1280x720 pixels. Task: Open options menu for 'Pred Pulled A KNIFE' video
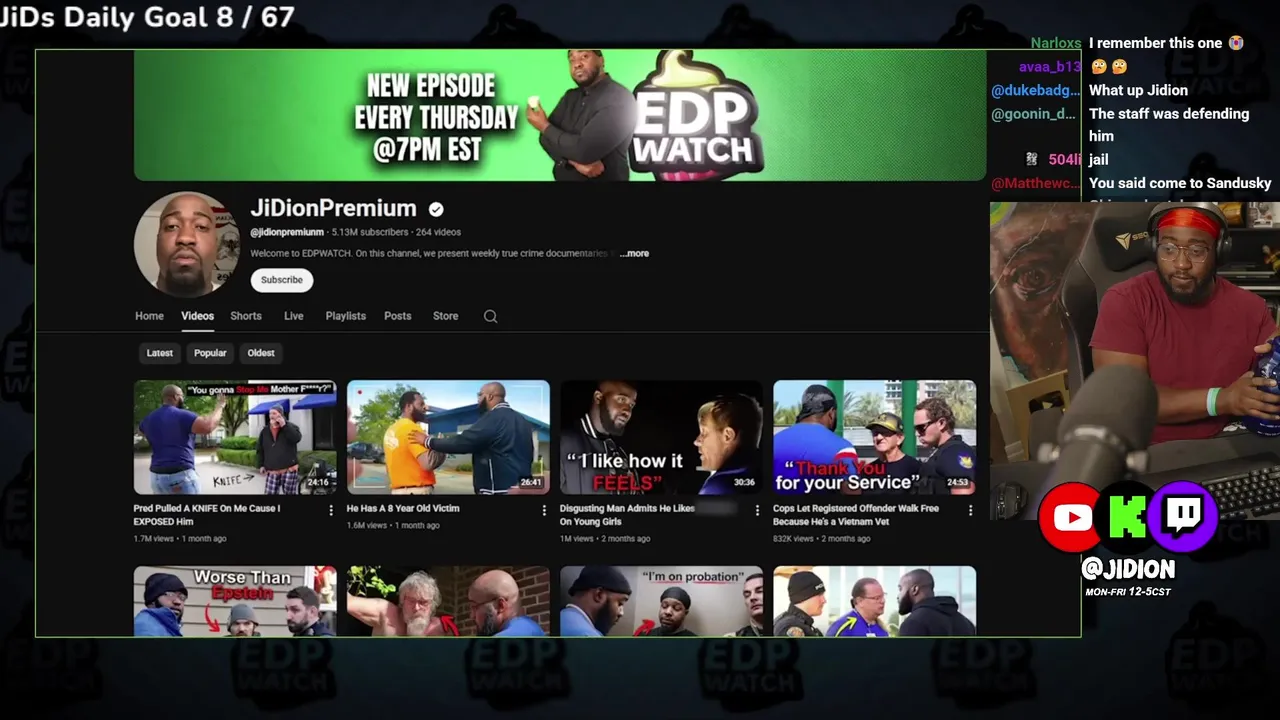[x=331, y=510]
